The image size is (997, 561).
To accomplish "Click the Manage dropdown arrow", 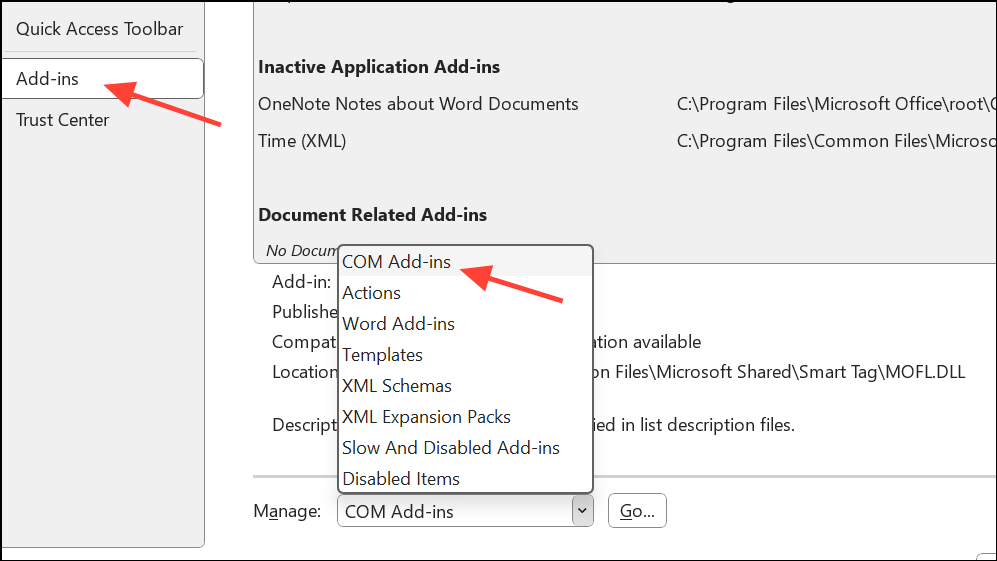I will coord(581,511).
